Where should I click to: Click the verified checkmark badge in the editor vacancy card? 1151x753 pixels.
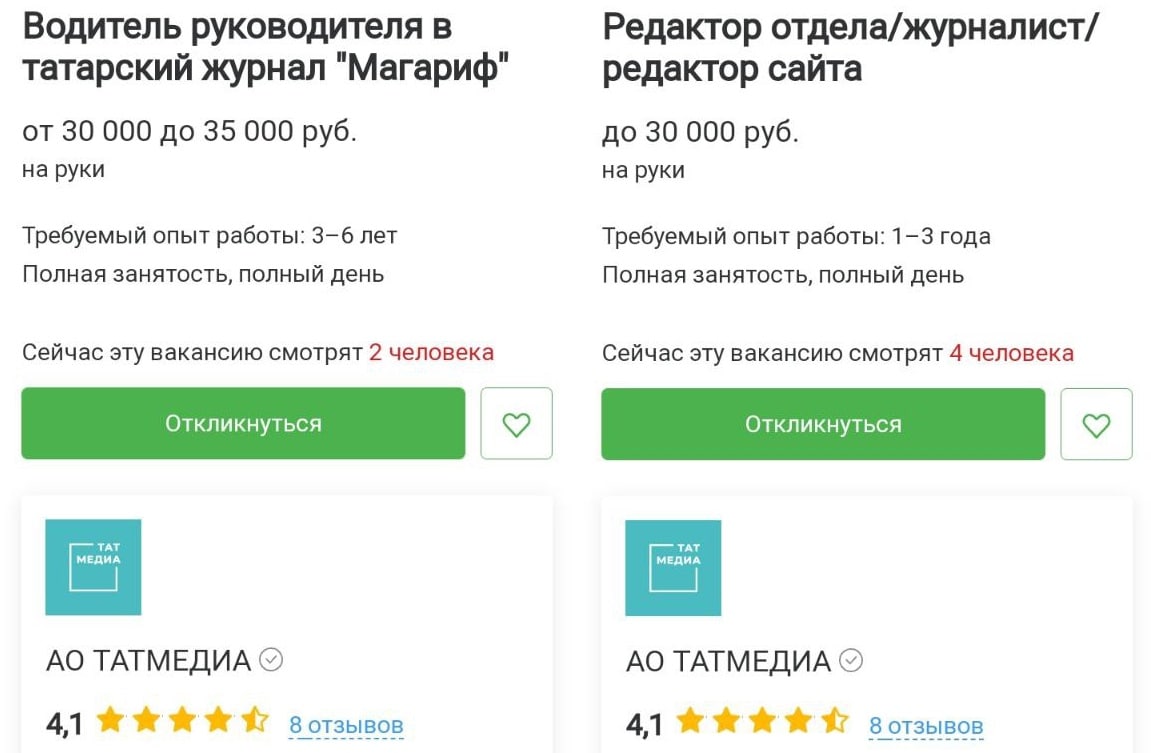[851, 660]
